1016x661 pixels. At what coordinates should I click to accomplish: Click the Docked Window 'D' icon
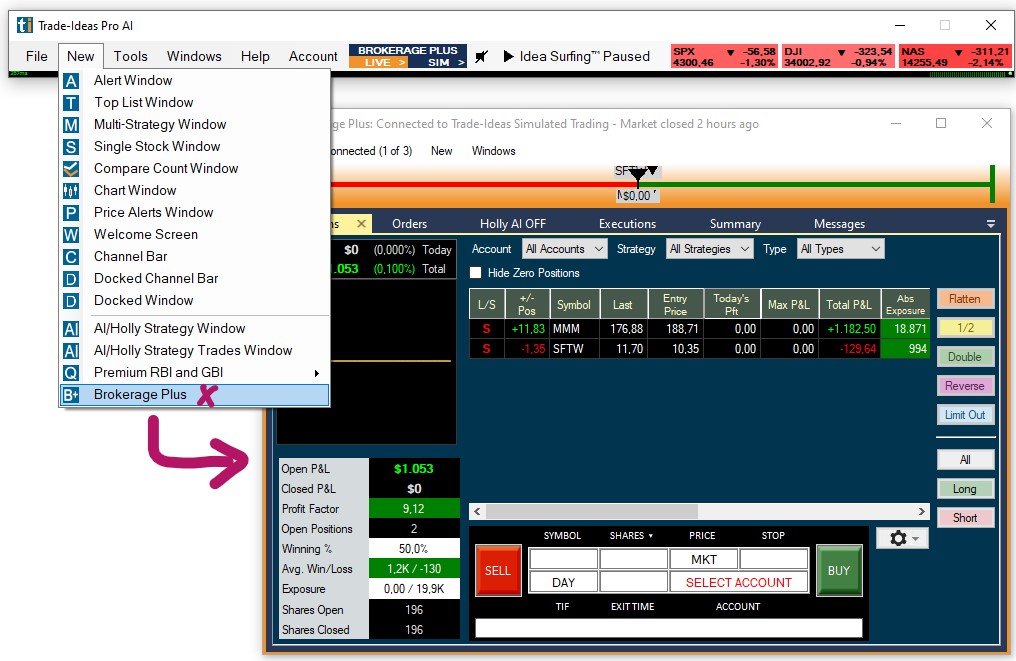tap(71, 301)
